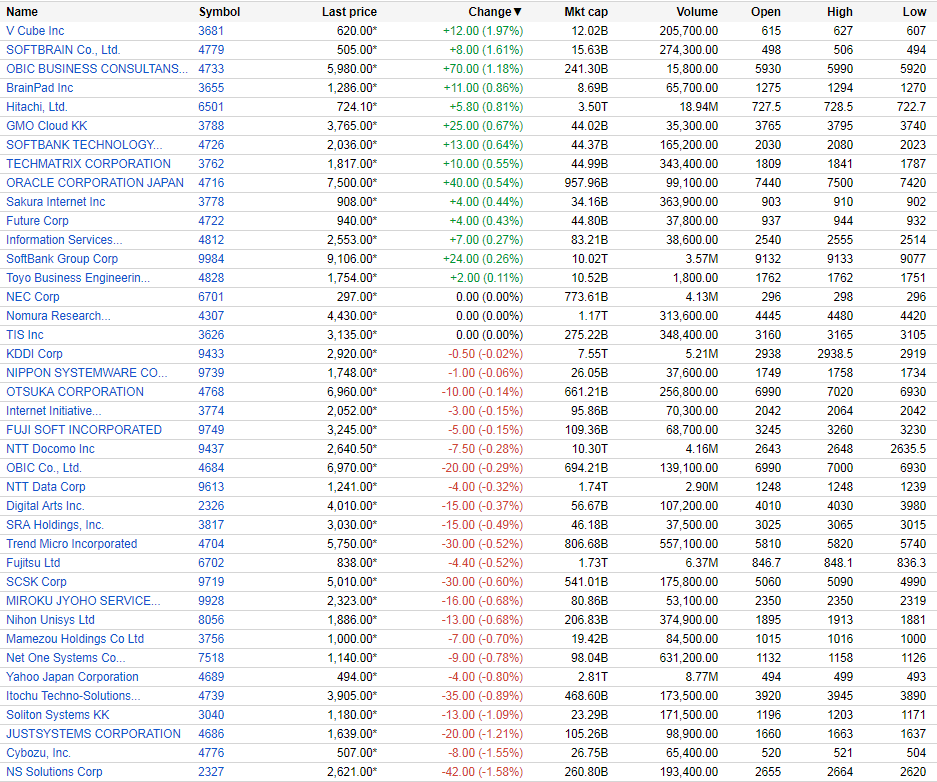Open the V Cube Inc stock link

click(x=35, y=31)
